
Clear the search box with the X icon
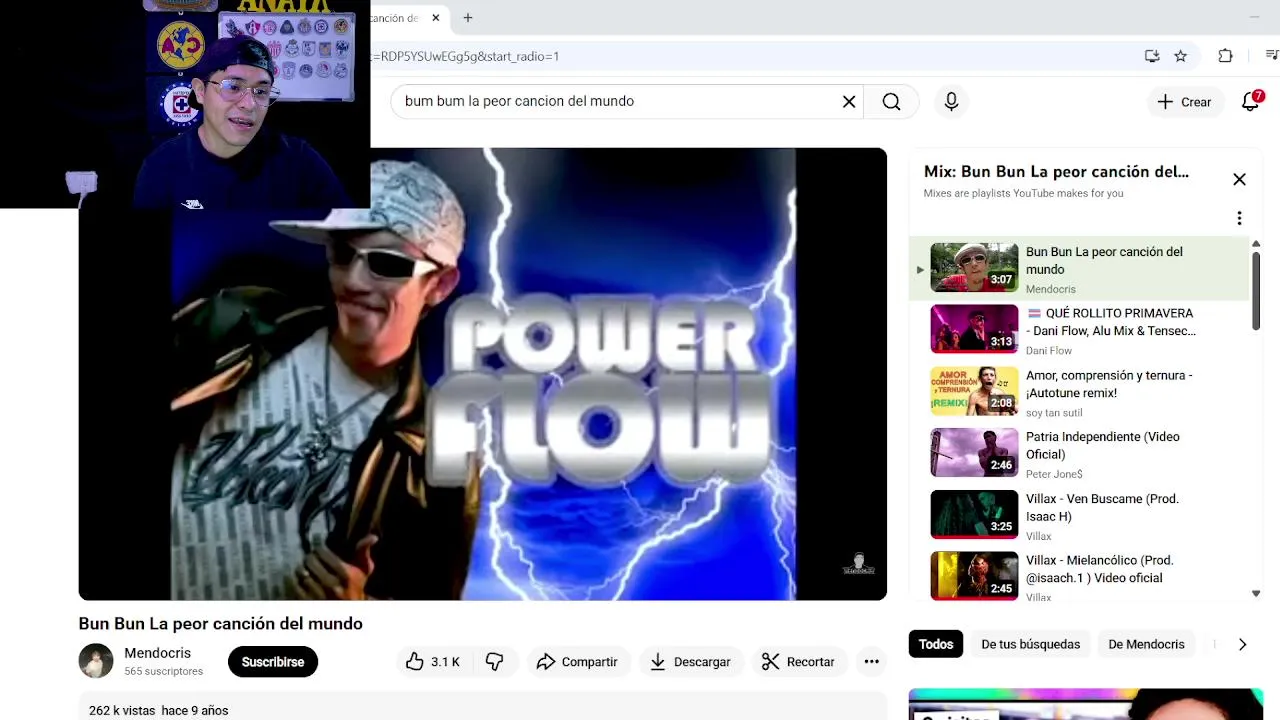[x=849, y=101]
